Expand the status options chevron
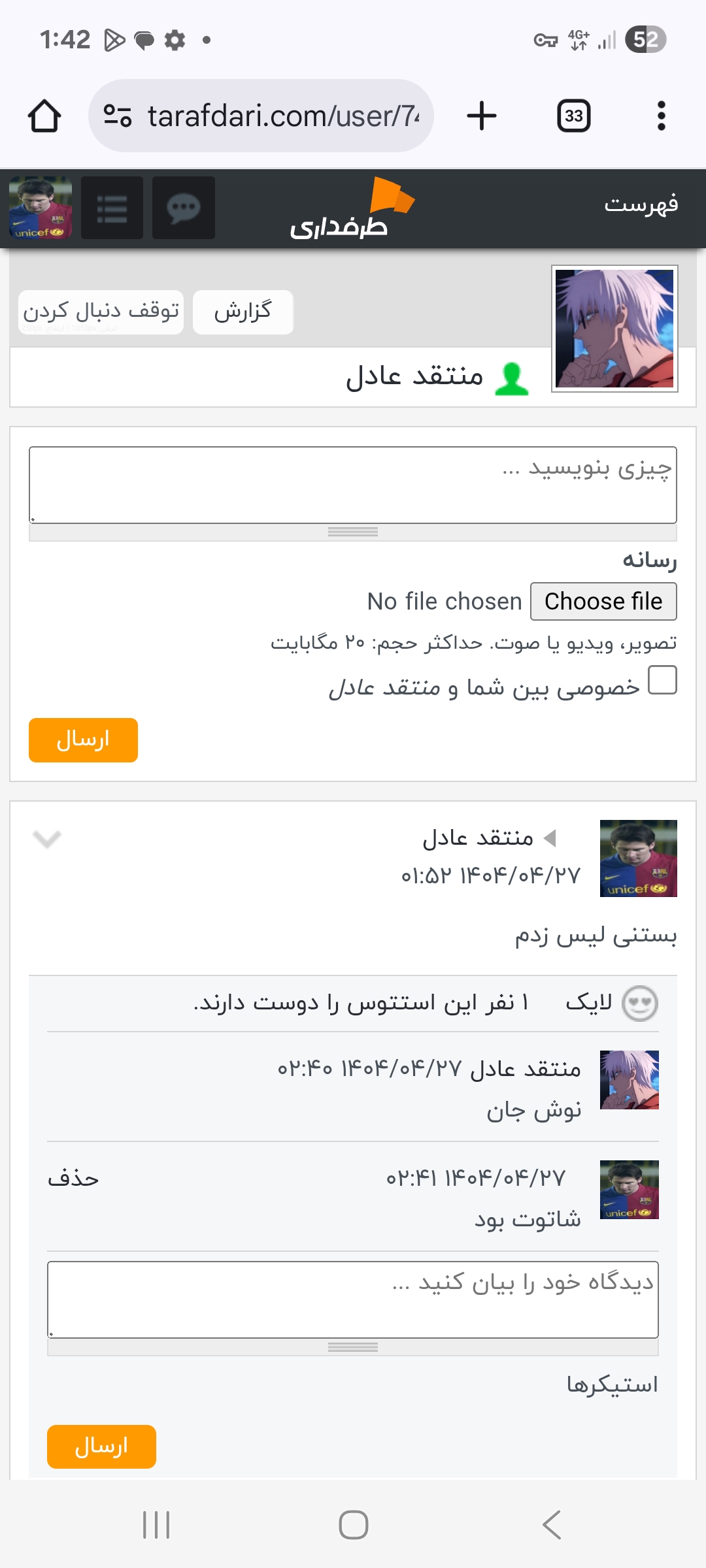Viewport: 706px width, 1568px height. click(47, 839)
